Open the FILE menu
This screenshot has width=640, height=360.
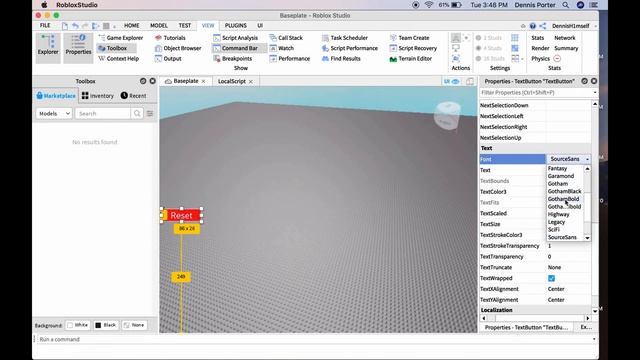[x=45, y=25]
